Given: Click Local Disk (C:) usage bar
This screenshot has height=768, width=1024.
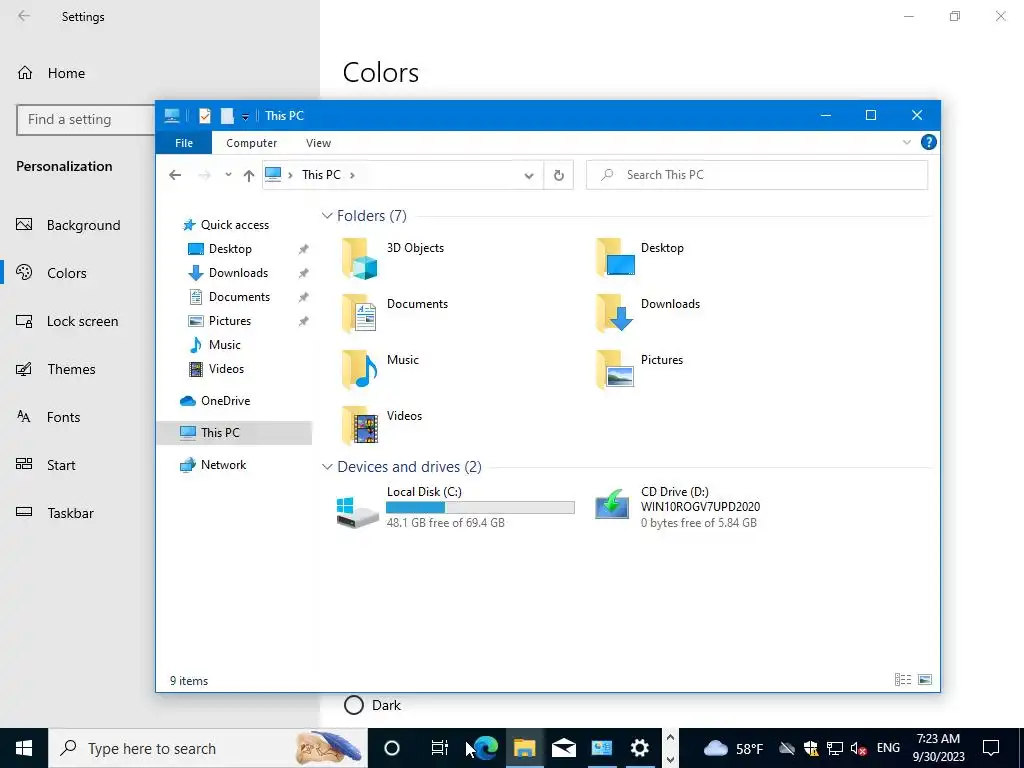Looking at the screenshot, I should pos(480,507).
